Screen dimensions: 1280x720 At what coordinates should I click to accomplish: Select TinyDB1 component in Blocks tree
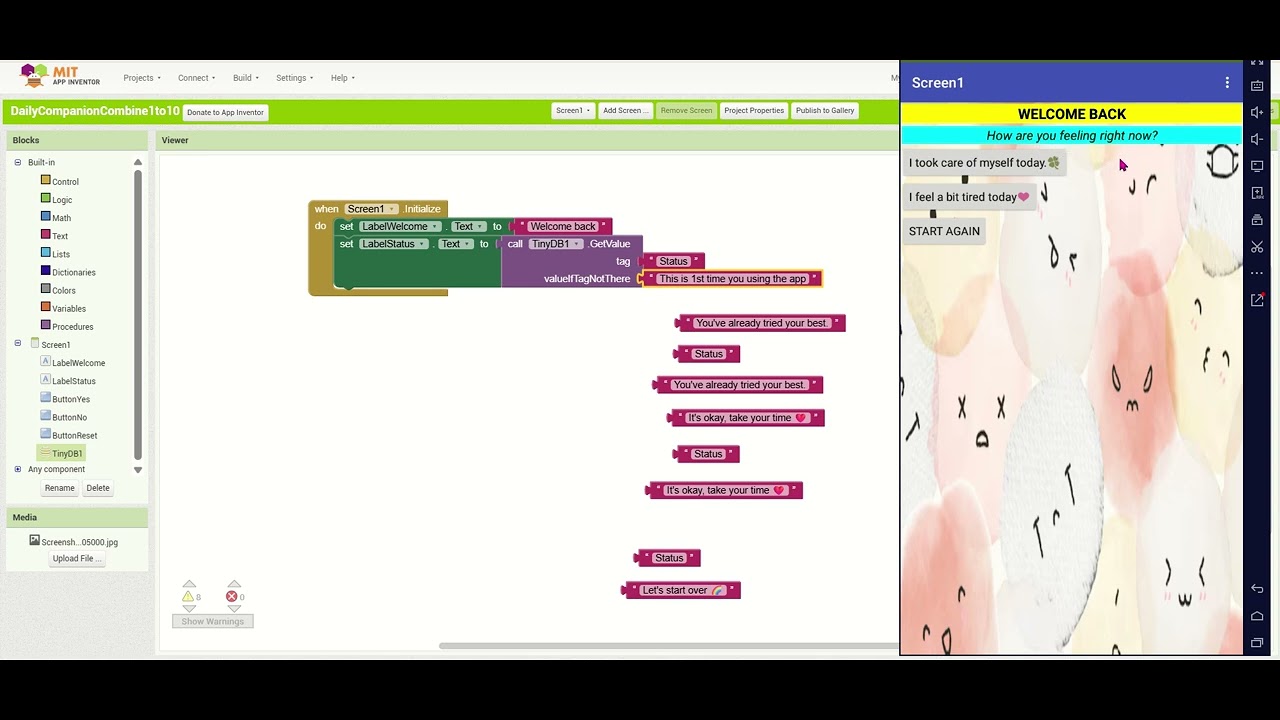pos(61,454)
